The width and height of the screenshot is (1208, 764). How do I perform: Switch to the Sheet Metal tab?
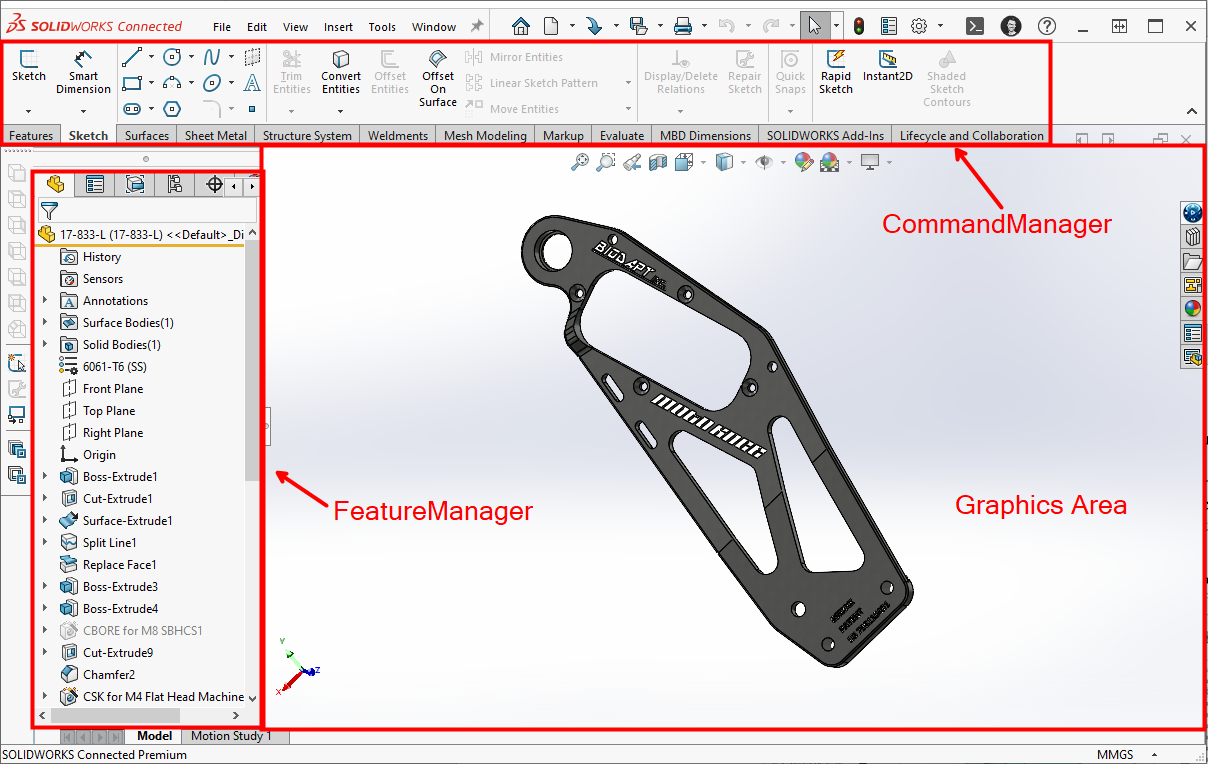coord(215,135)
